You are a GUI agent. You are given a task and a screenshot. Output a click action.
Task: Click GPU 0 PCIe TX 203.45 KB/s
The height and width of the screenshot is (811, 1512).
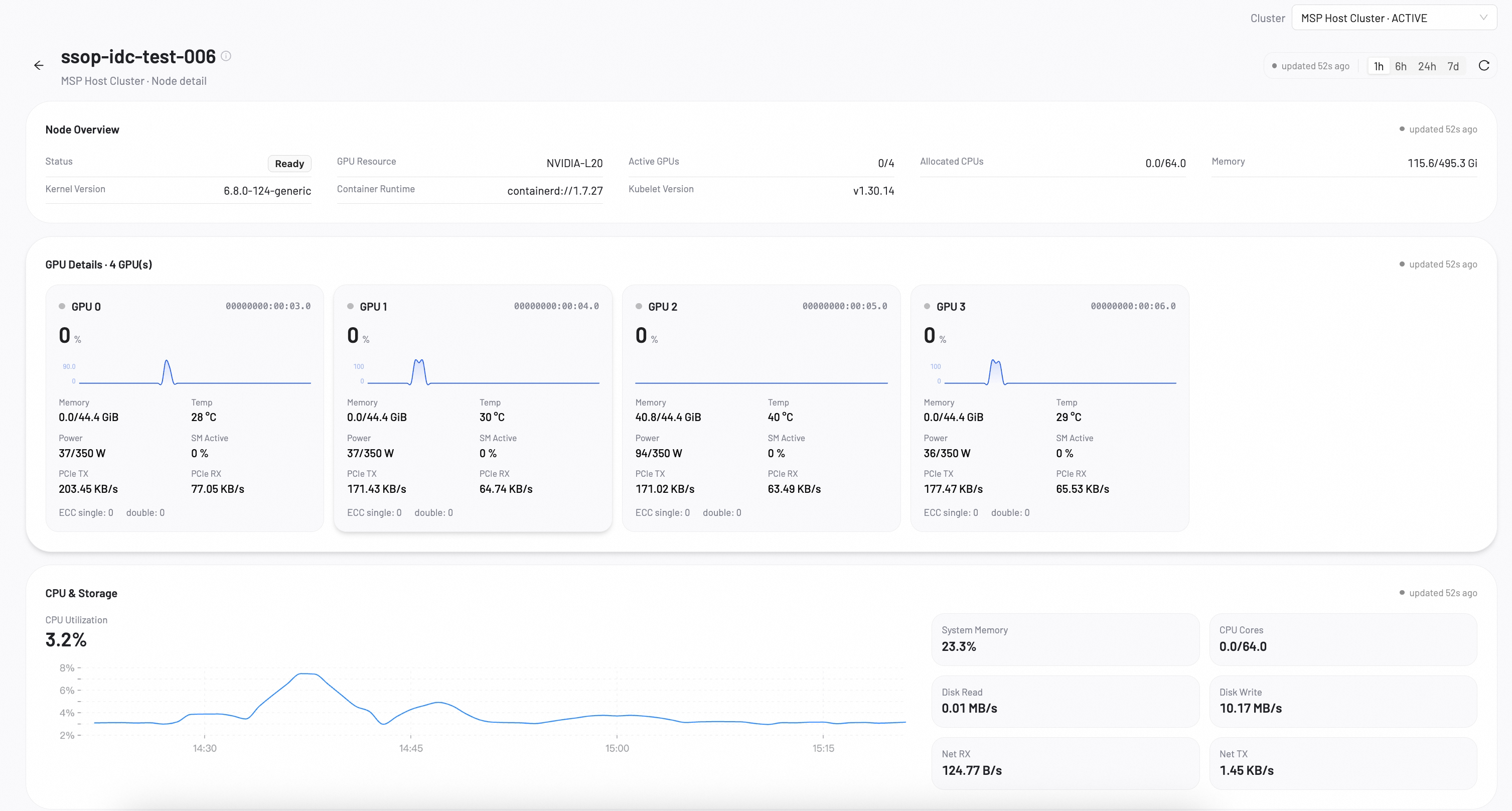tap(88, 489)
